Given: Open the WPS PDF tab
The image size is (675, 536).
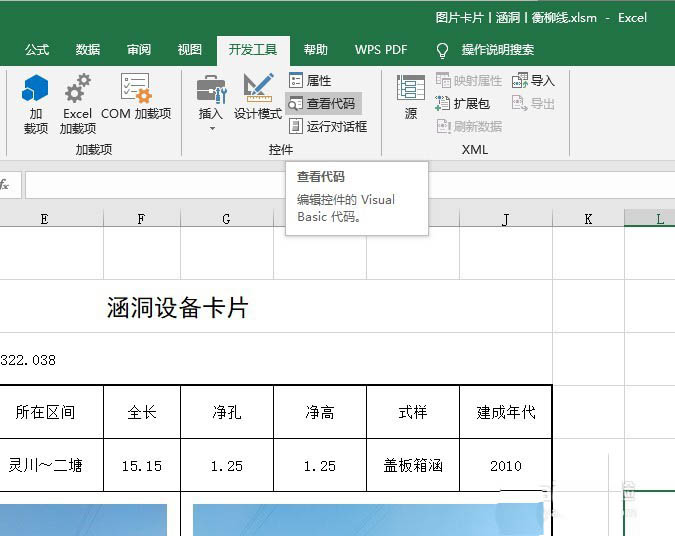Looking at the screenshot, I should (x=381, y=50).
